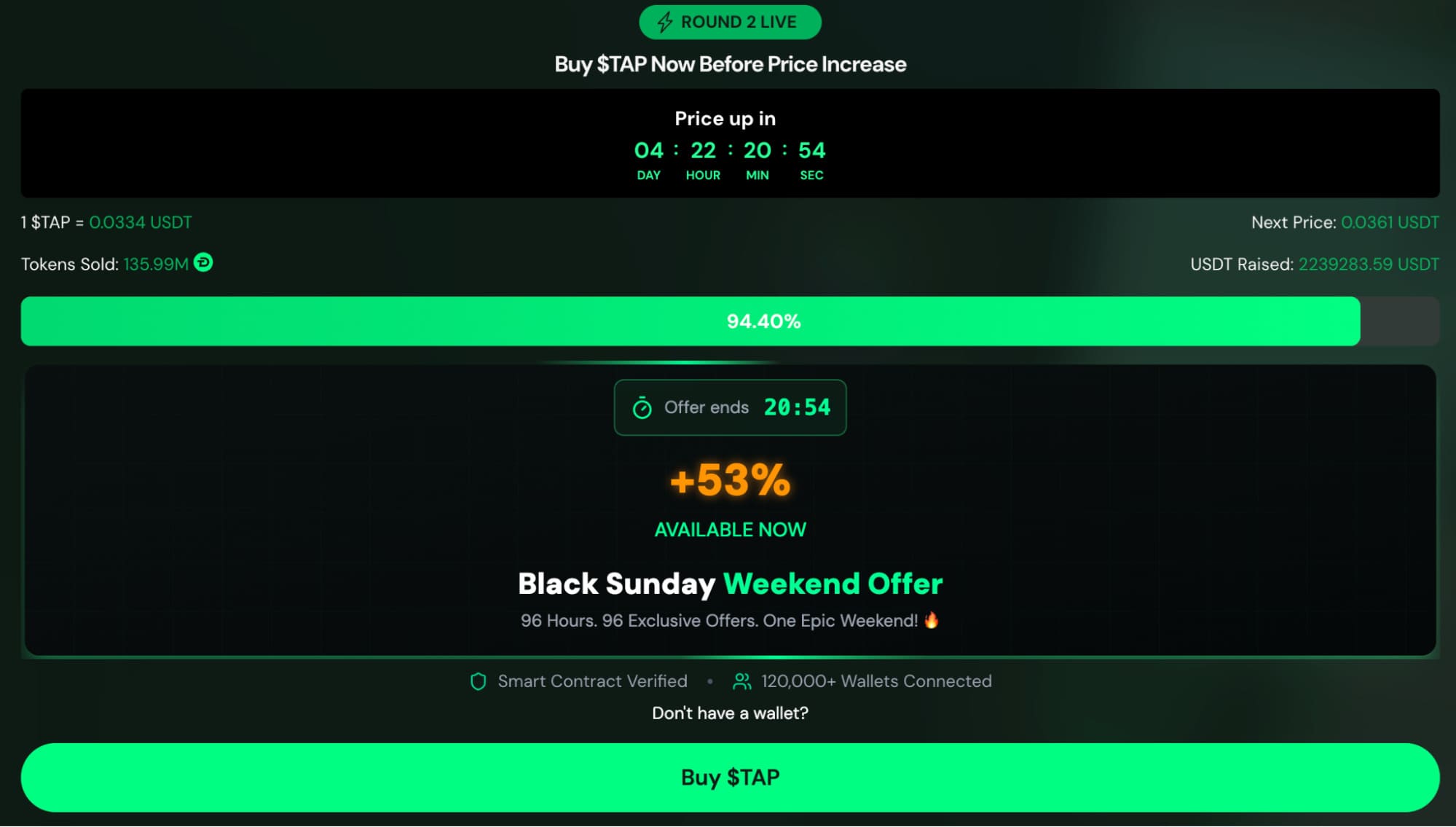Click the token icon beside Tokens Sold
The width and height of the screenshot is (1456, 827).
tap(203, 262)
